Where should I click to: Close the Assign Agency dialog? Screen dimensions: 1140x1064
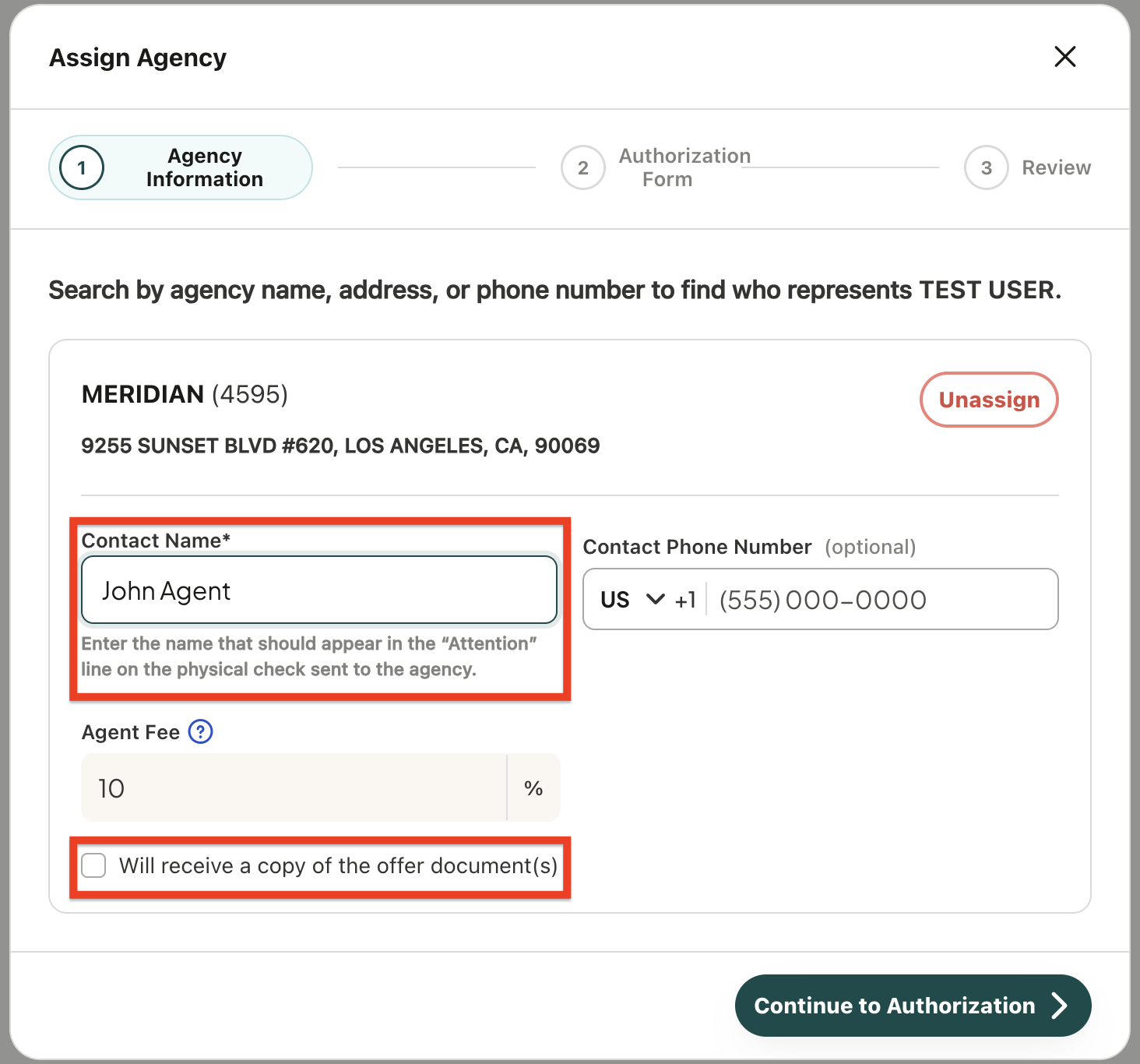(1064, 56)
